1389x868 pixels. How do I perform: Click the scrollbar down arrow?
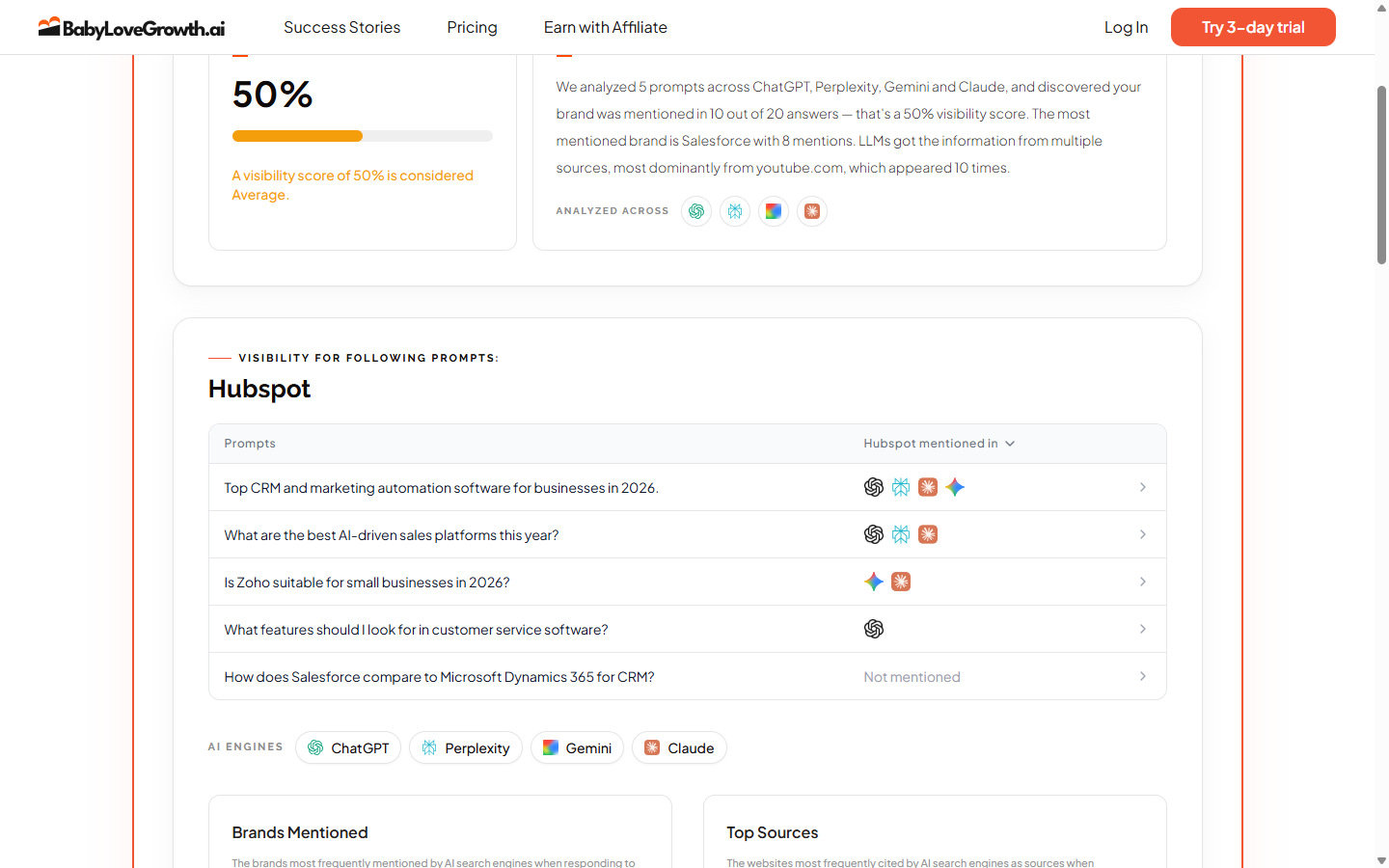tap(1381, 860)
